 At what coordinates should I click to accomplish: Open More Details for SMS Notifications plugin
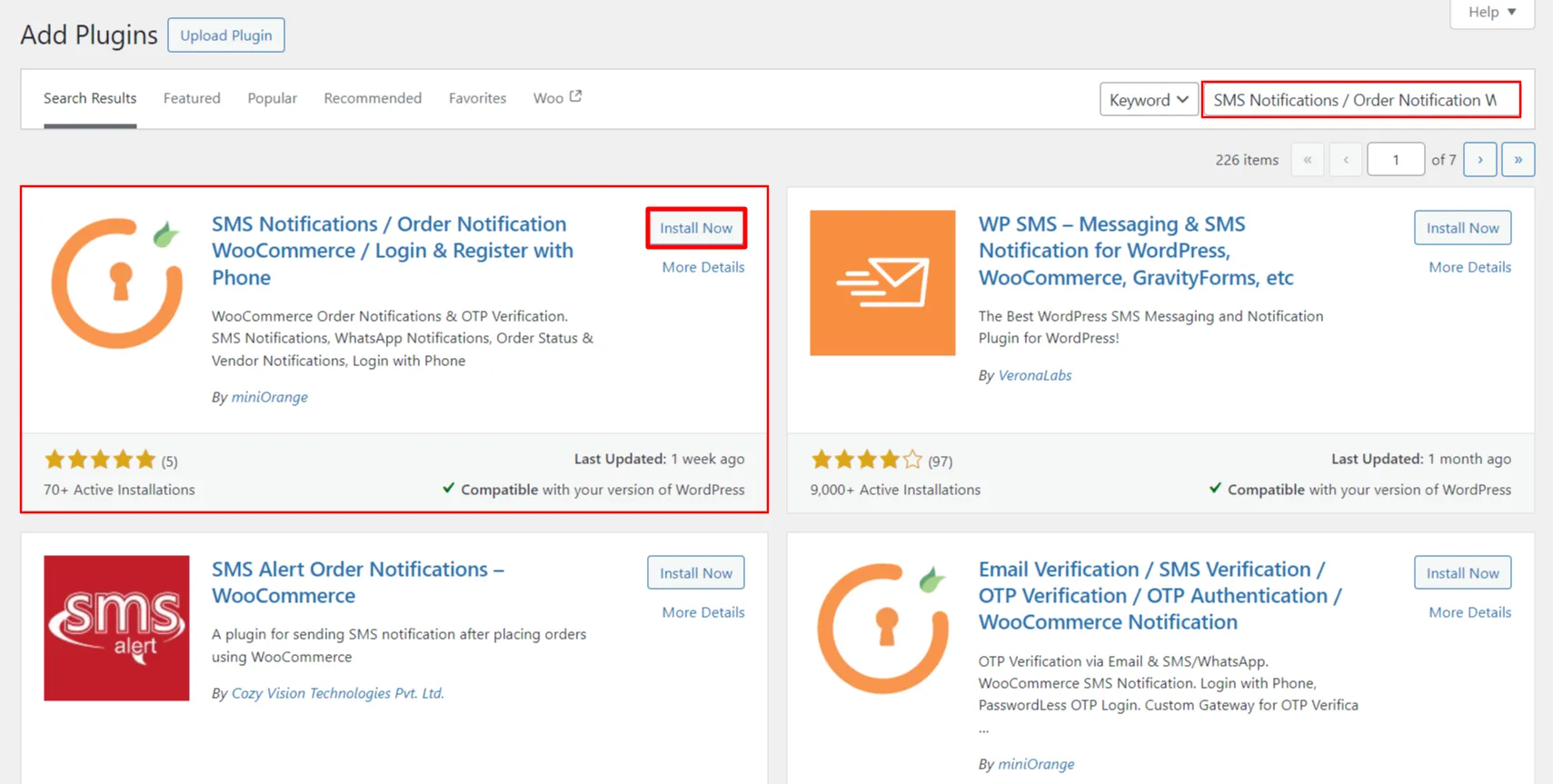click(x=703, y=267)
